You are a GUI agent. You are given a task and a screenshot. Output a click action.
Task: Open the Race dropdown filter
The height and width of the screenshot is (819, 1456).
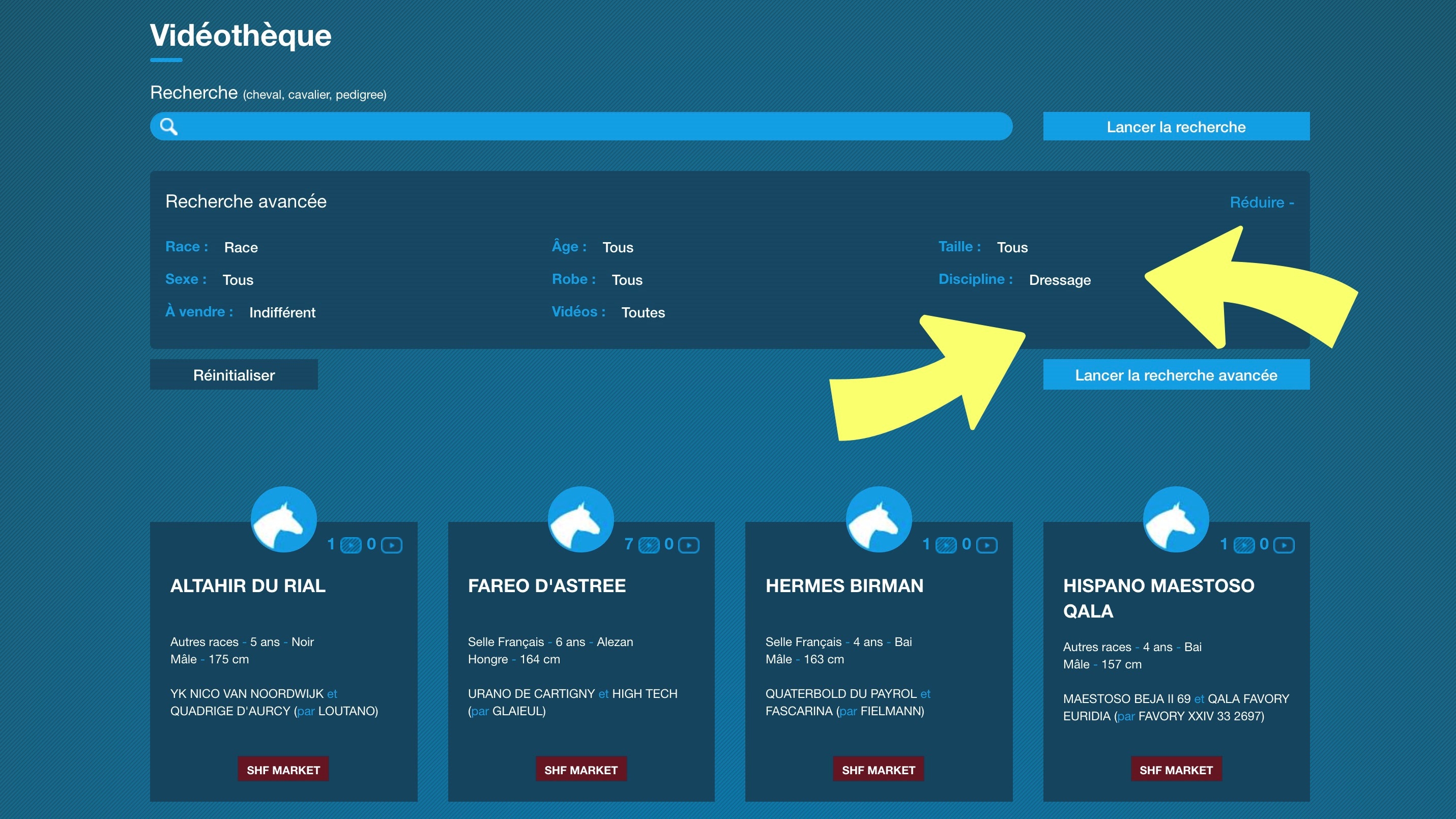[241, 248]
